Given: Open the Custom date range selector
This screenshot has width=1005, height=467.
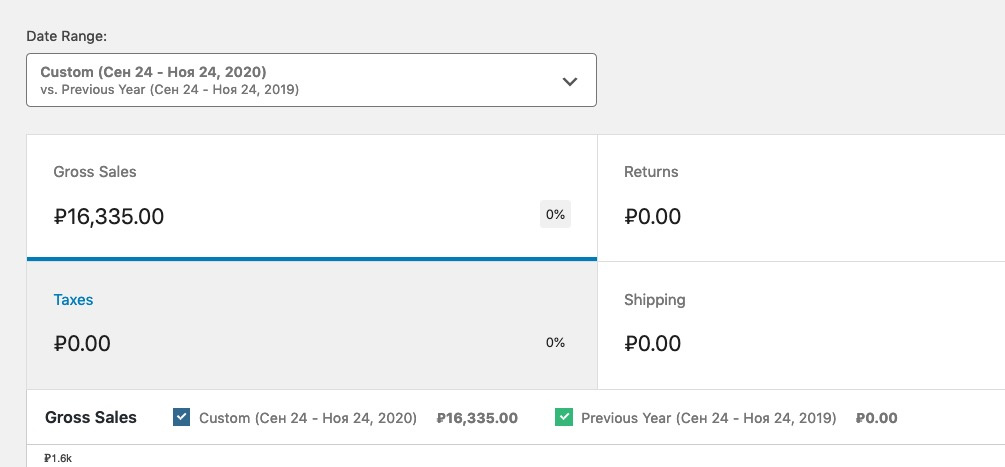Looking at the screenshot, I should click(153, 72).
